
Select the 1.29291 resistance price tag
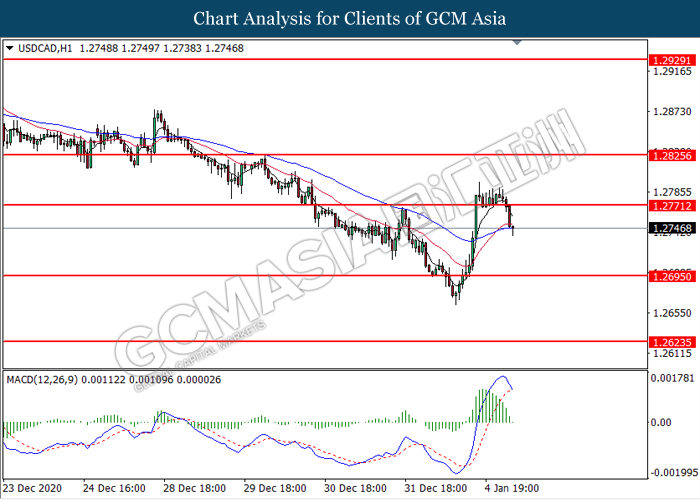(x=670, y=59)
